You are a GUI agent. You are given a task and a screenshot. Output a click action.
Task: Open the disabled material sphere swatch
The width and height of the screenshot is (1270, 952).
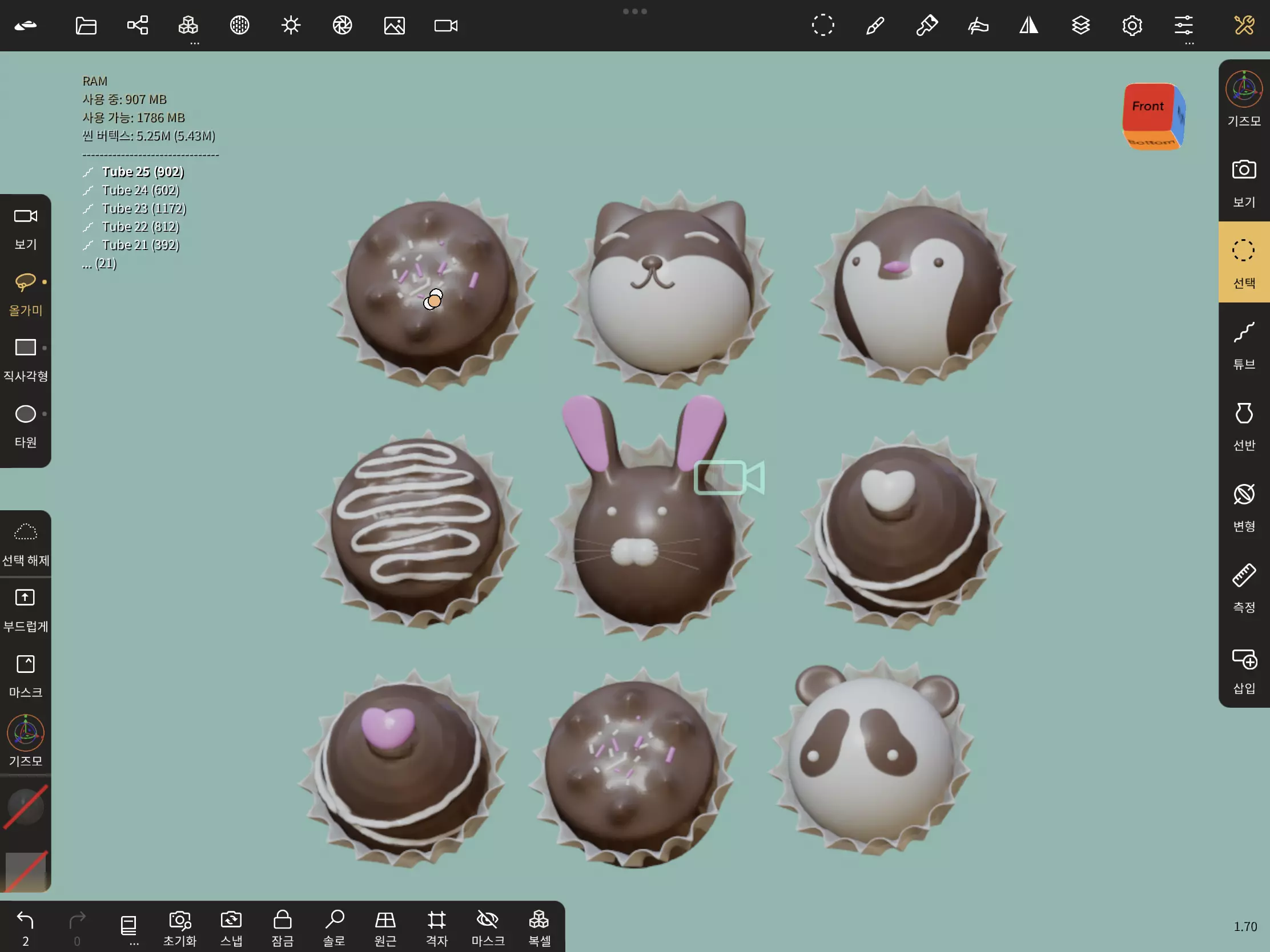(x=25, y=807)
